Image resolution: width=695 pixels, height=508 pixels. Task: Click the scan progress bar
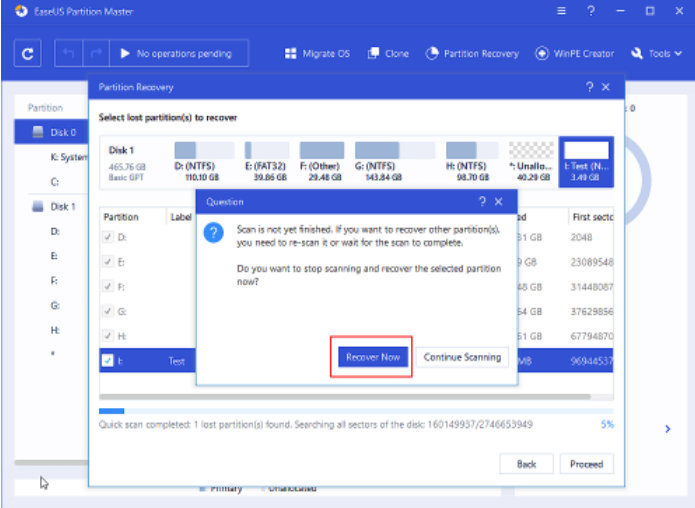pyautogui.click(x=356, y=411)
